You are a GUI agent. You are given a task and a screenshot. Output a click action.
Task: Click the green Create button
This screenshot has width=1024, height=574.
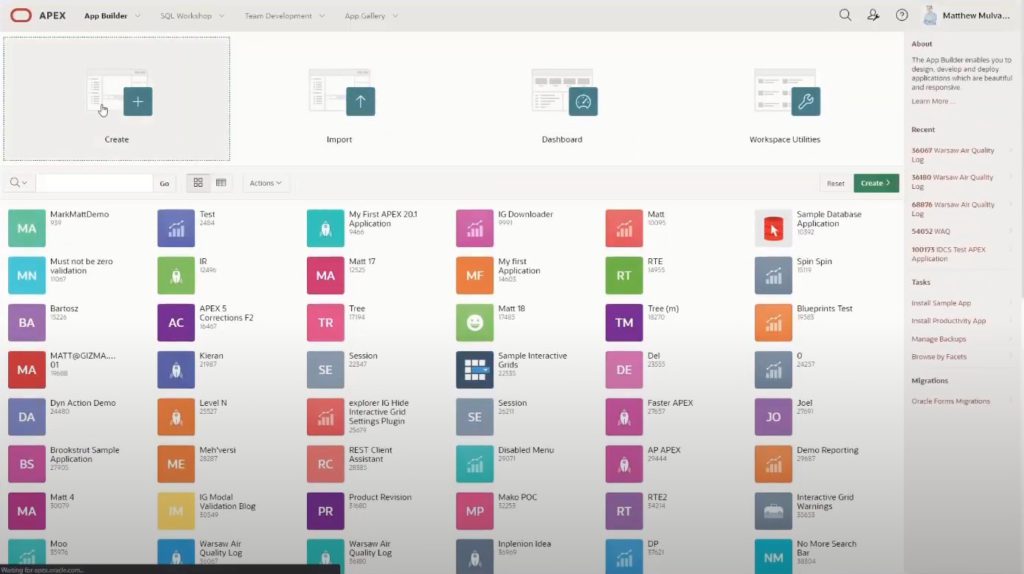876,183
